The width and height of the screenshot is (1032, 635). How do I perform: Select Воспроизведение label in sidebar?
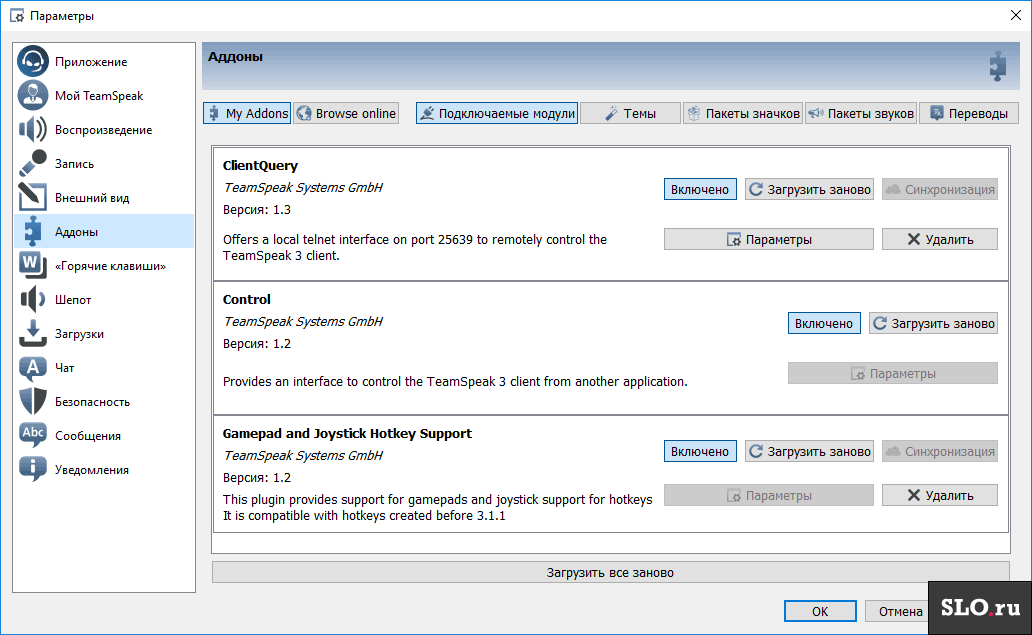click(x=103, y=130)
